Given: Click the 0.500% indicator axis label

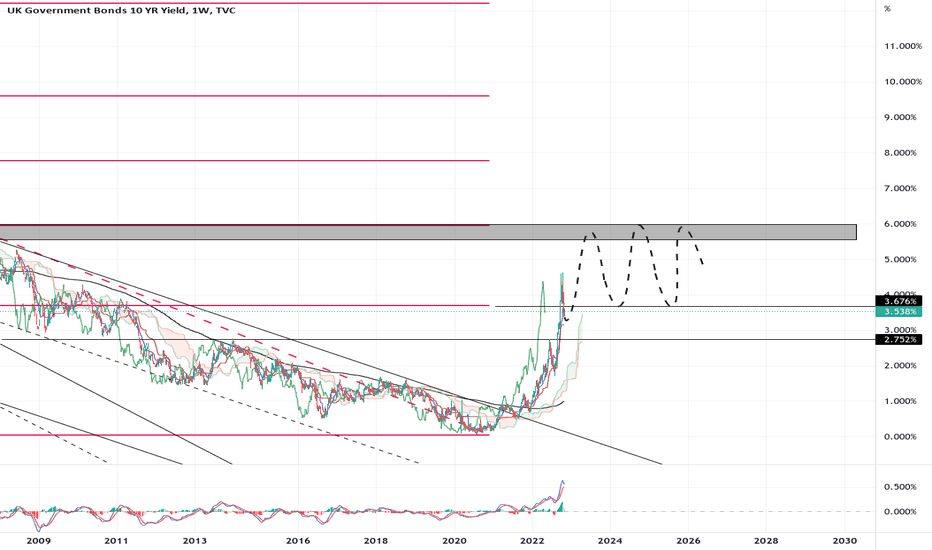Looking at the screenshot, I should pyautogui.click(x=902, y=487).
